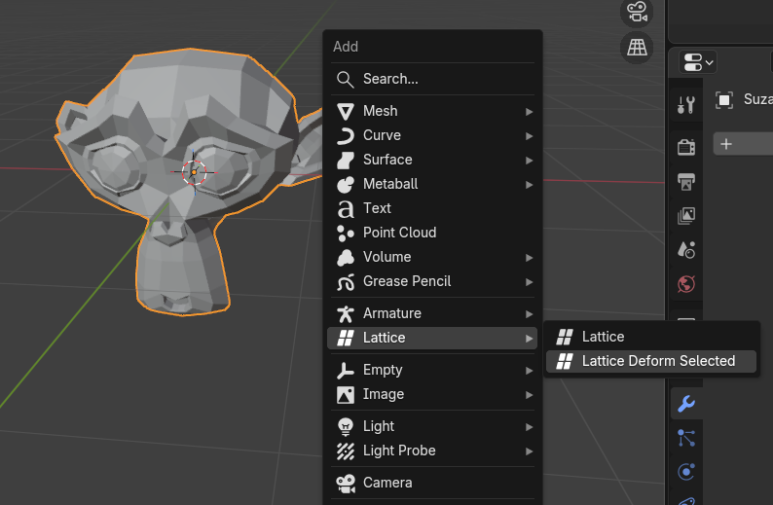Click the magnifier search icon
The image size is (773, 505).
(345, 79)
